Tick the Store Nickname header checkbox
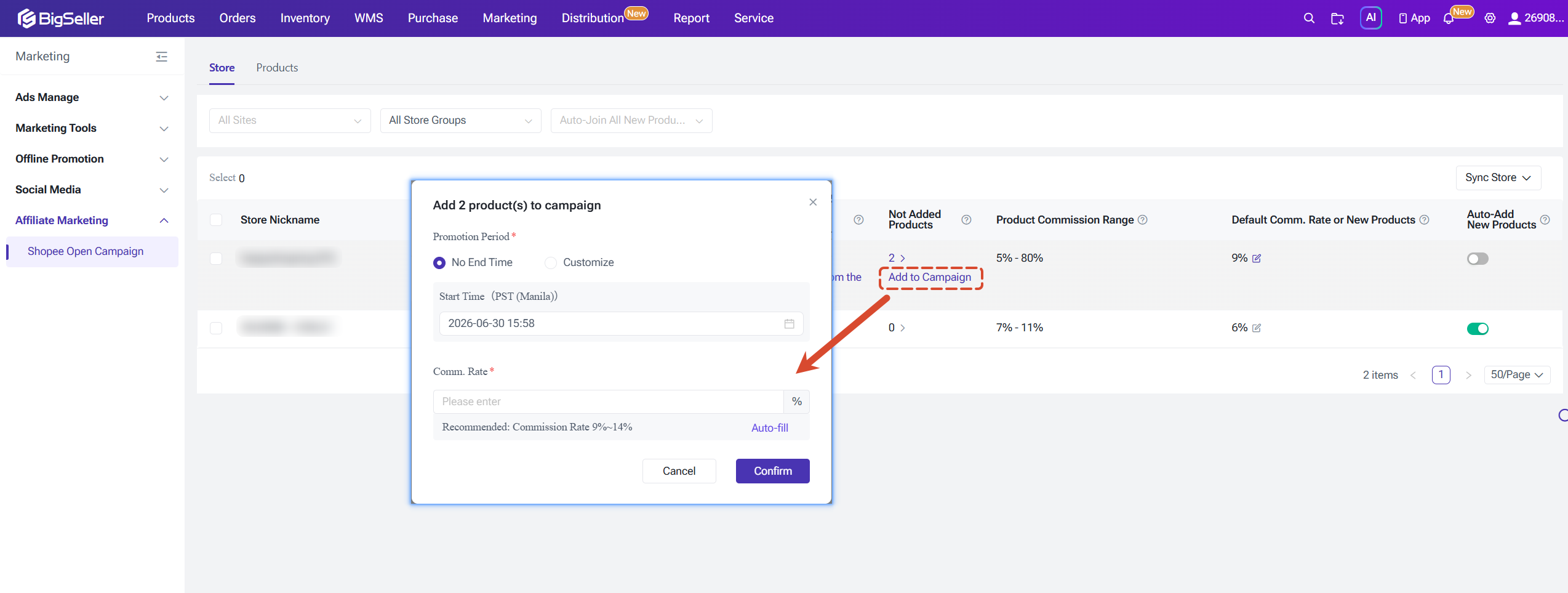The height and width of the screenshot is (593, 1568). [216, 220]
